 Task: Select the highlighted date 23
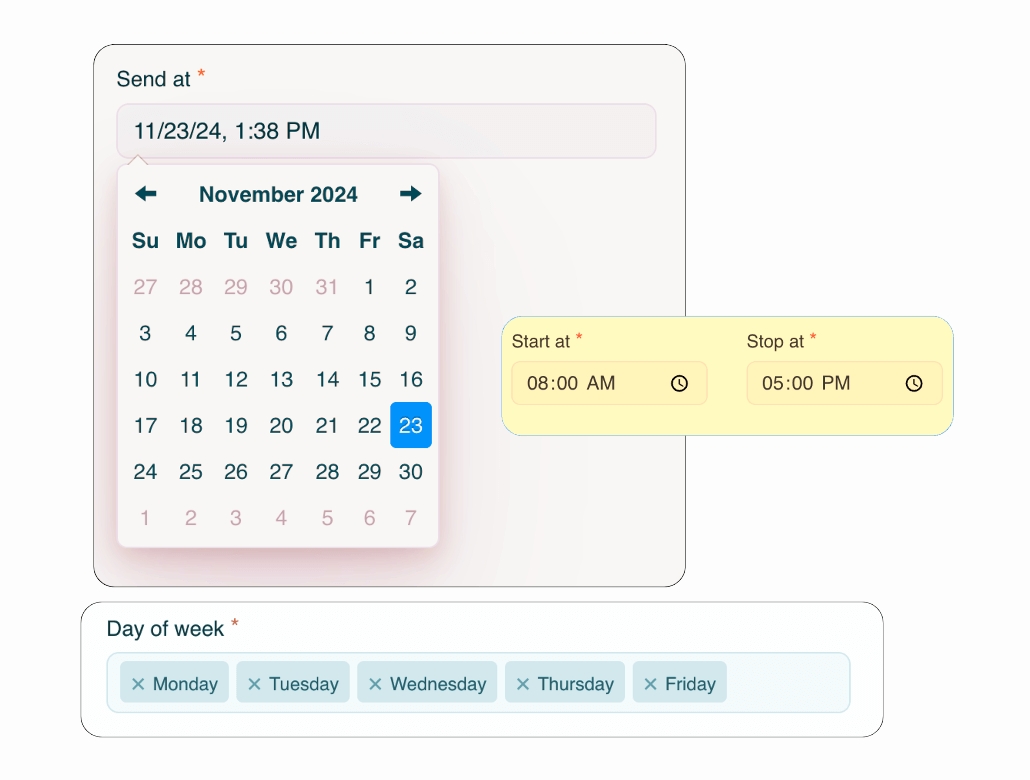[x=411, y=425]
